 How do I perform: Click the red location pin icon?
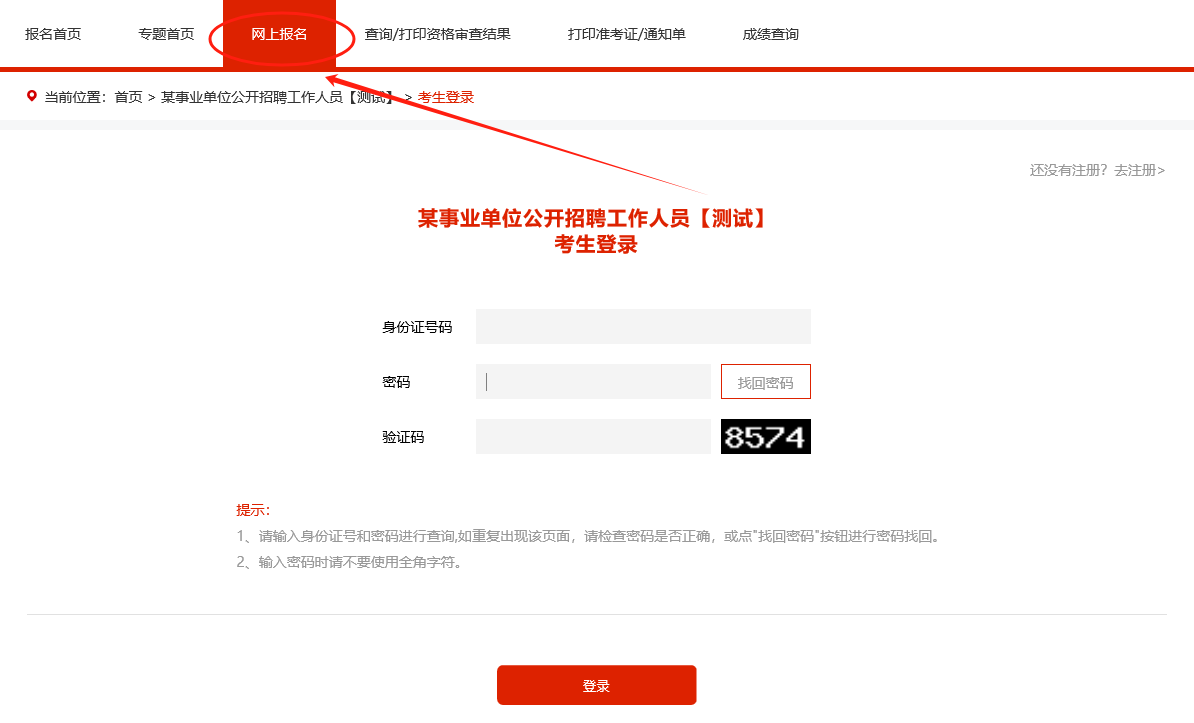tap(31, 96)
